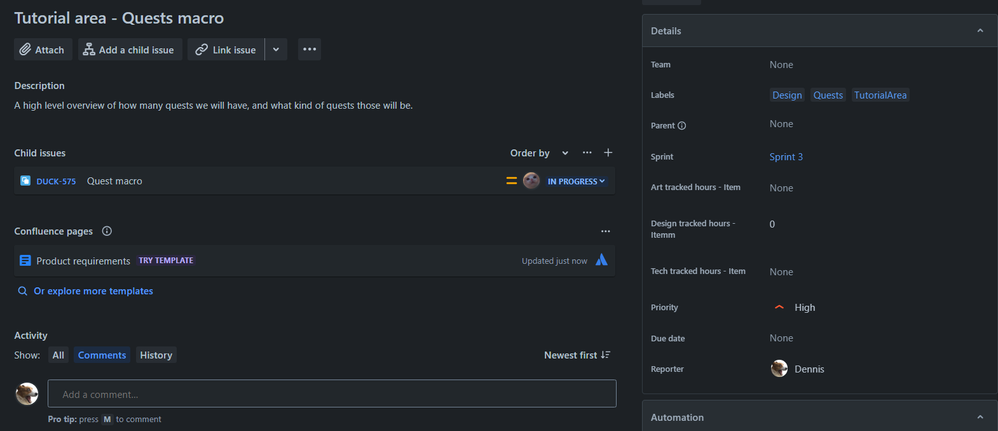Click the plus icon to add child issue
Viewport: 998px width, 431px height.
point(608,153)
